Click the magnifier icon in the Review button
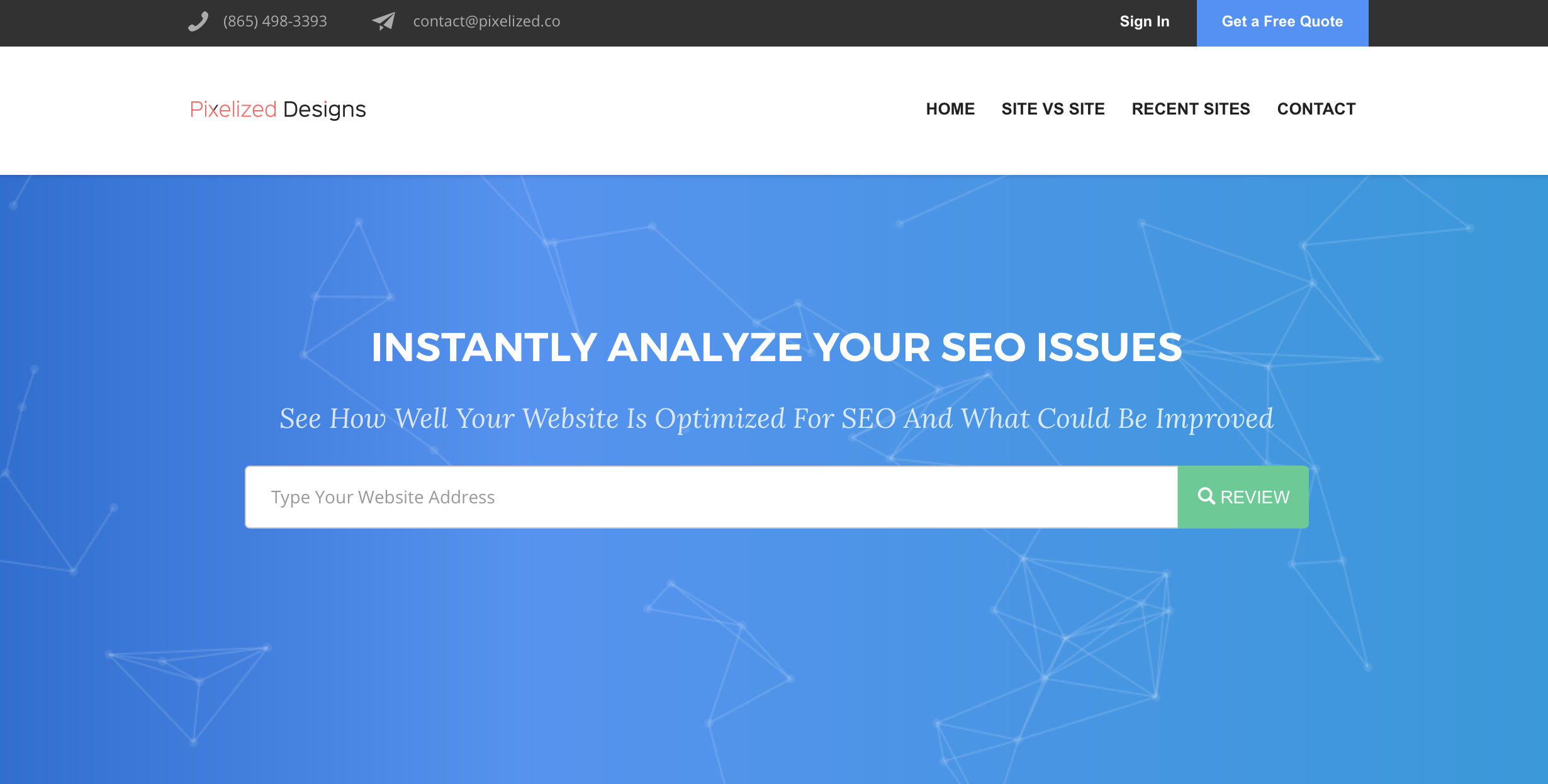This screenshot has width=1548, height=784. 1206,496
